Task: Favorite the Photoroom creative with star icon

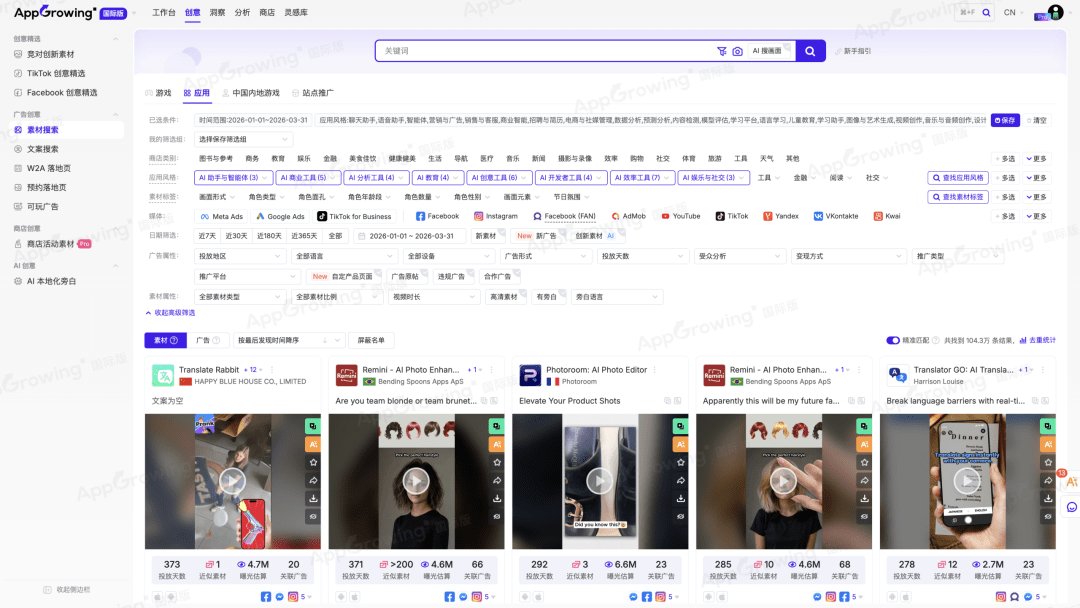Action: 681,462
